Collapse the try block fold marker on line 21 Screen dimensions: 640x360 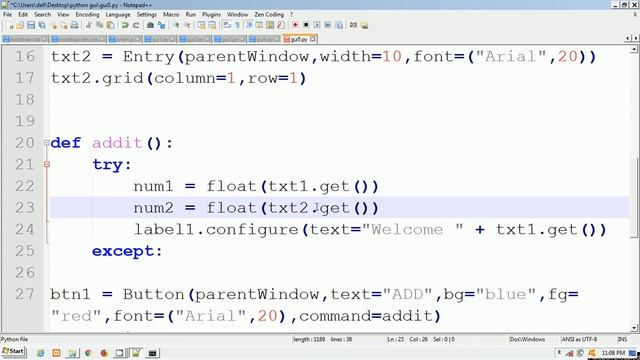point(47,164)
